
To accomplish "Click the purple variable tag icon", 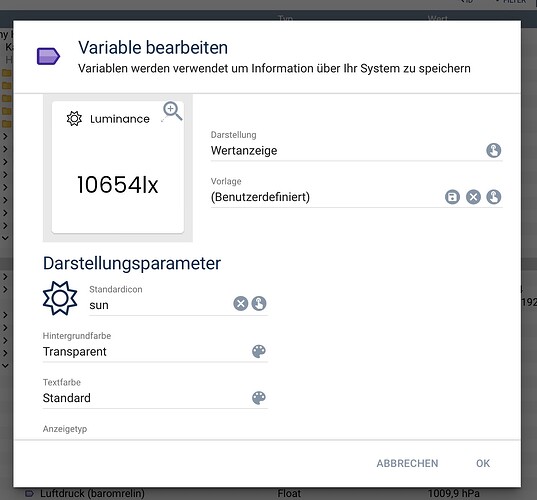I will 48,56.
